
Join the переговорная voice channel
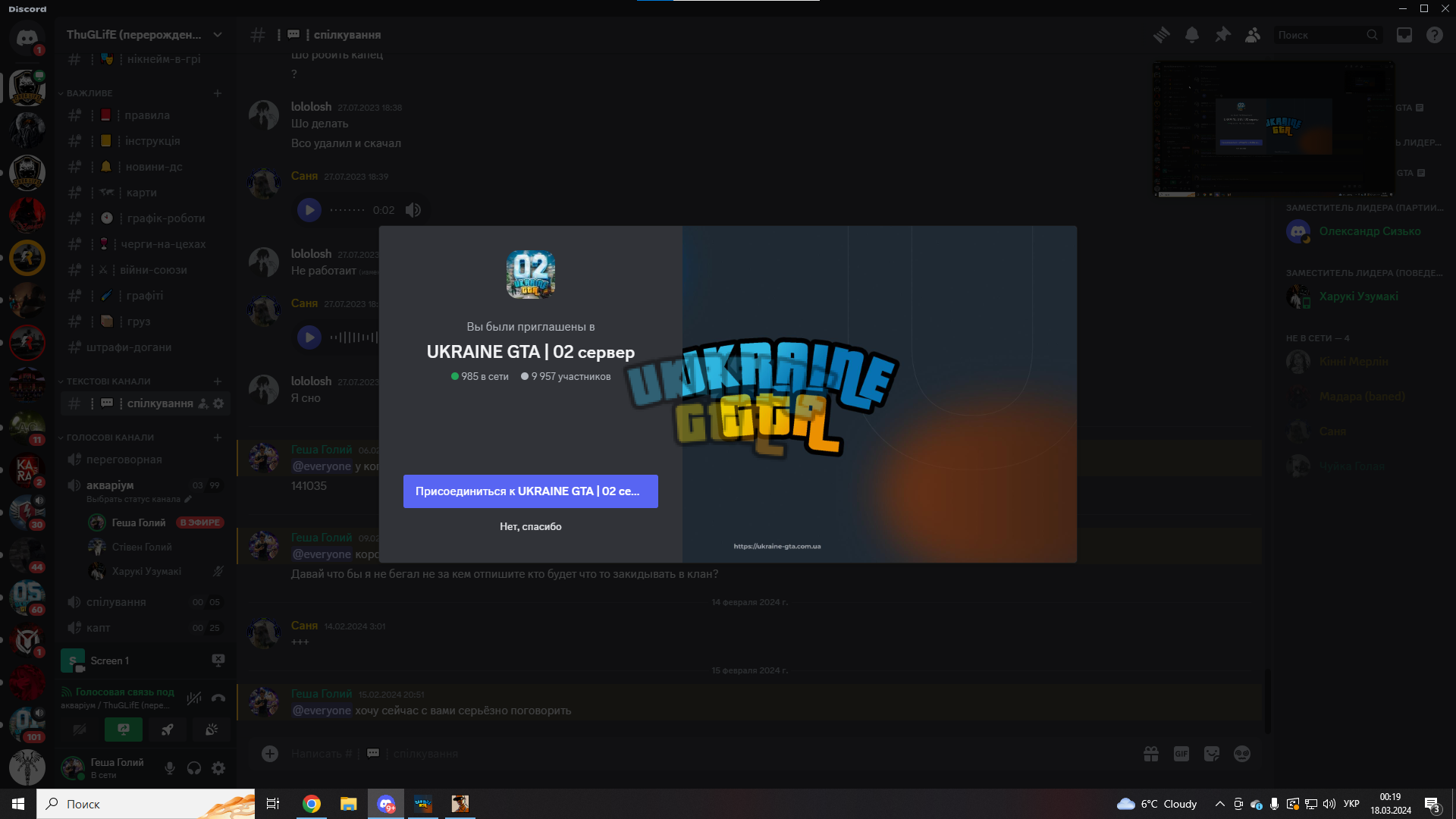pyautogui.click(x=146, y=460)
